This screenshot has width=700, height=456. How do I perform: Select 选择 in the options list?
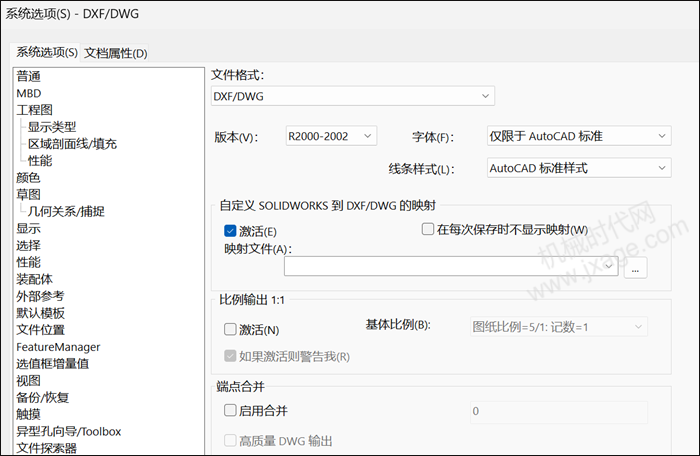pyautogui.click(x=28, y=245)
